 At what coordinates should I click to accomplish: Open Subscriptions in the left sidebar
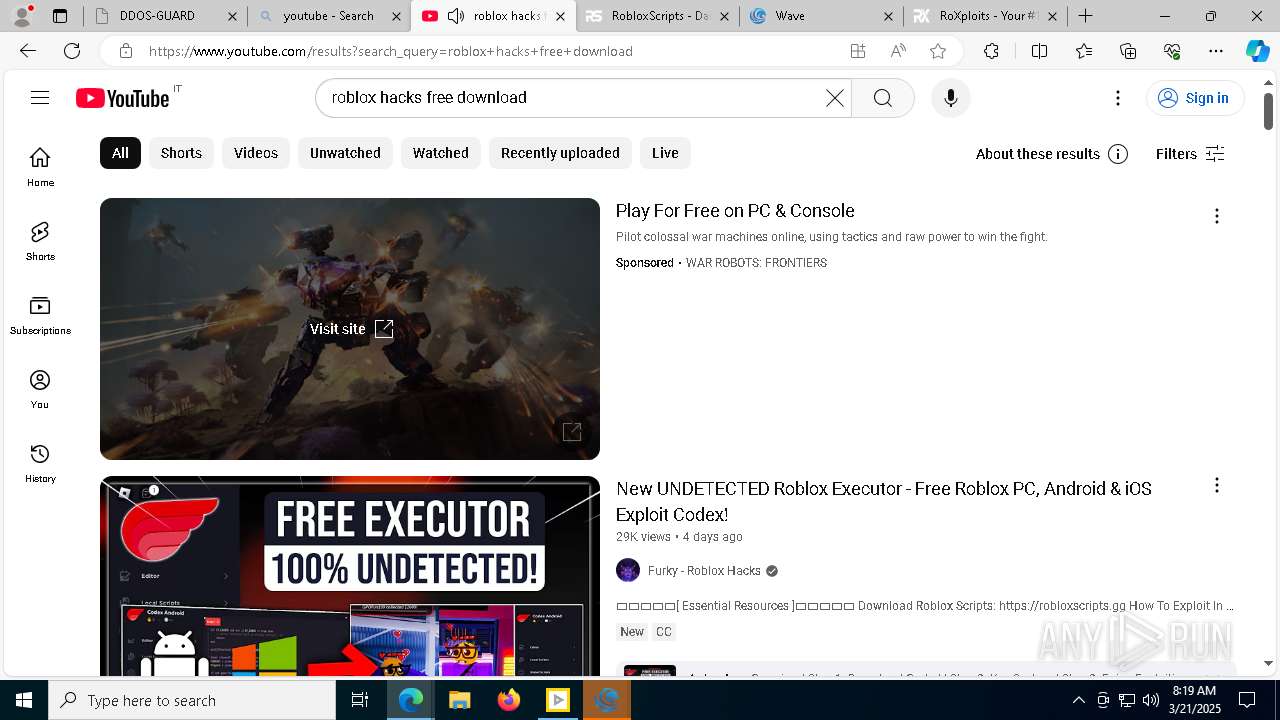[40, 315]
